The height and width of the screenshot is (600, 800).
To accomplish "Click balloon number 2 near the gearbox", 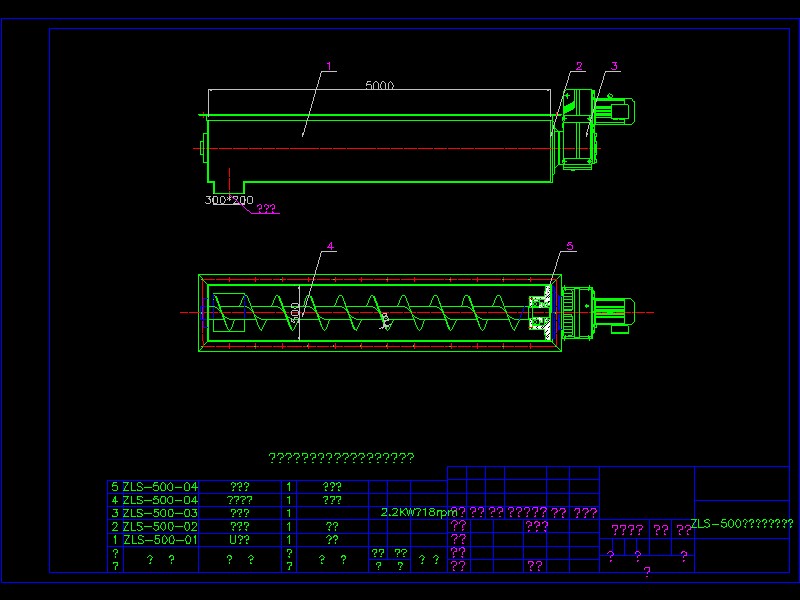I will 579,66.
